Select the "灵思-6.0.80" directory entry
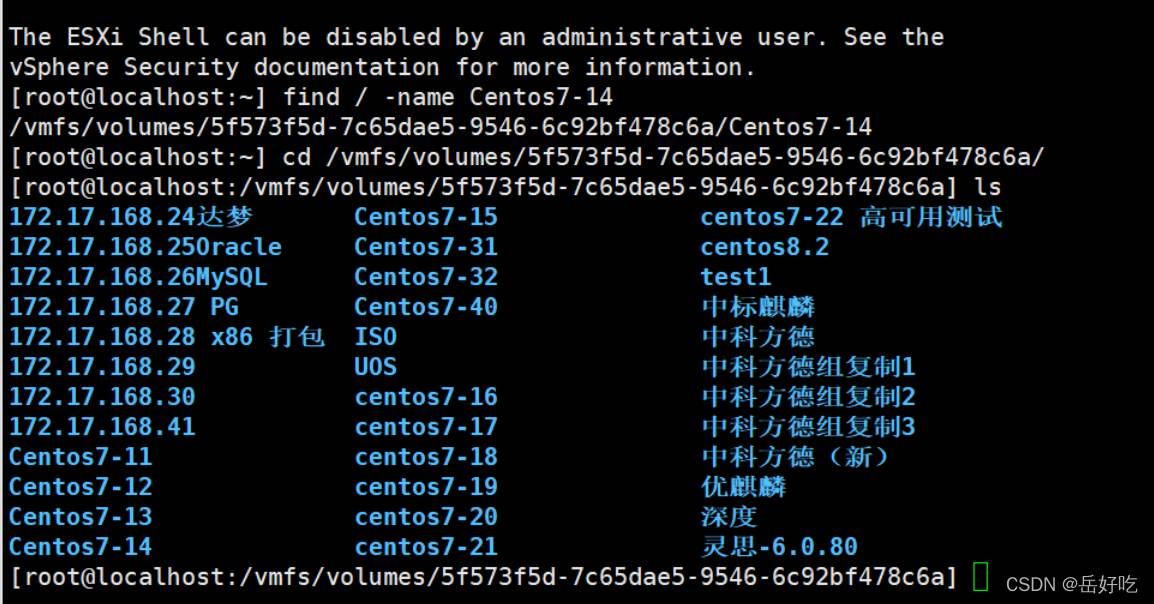 tap(779, 547)
